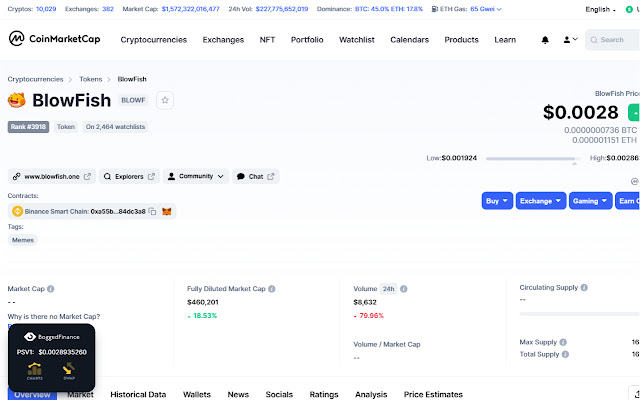
Task: Switch to the Overview tab
Action: (x=32, y=394)
